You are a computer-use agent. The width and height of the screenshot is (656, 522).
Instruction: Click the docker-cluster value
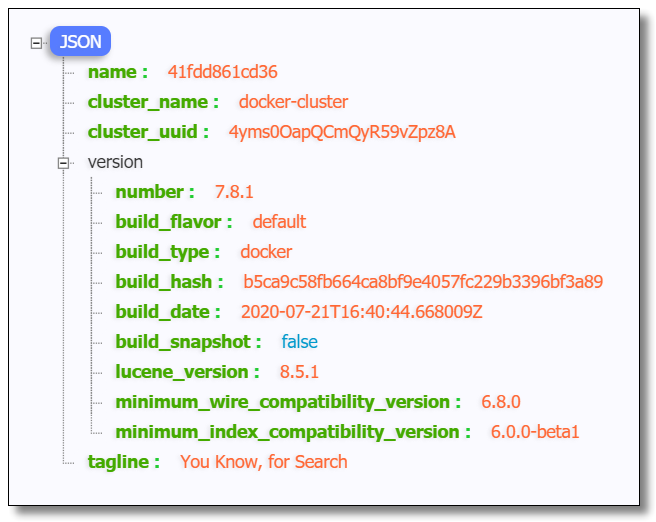tap(293, 102)
